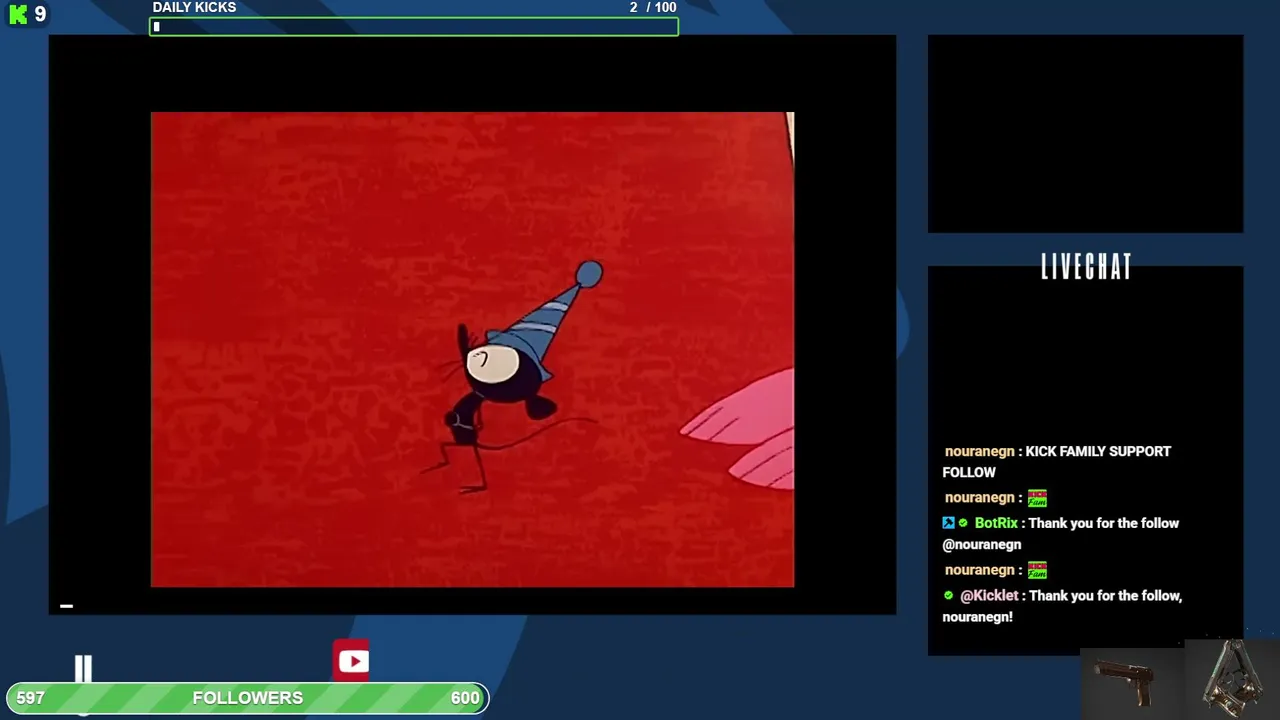This screenshot has width=1280, height=720.
Task: Click the verified check beside Kicklet
Action: click(949, 596)
